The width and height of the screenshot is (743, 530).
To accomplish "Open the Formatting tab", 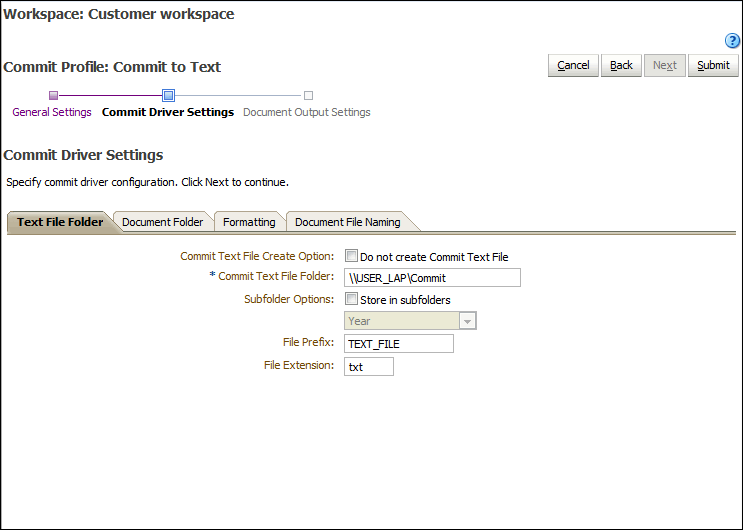I will pos(249,222).
